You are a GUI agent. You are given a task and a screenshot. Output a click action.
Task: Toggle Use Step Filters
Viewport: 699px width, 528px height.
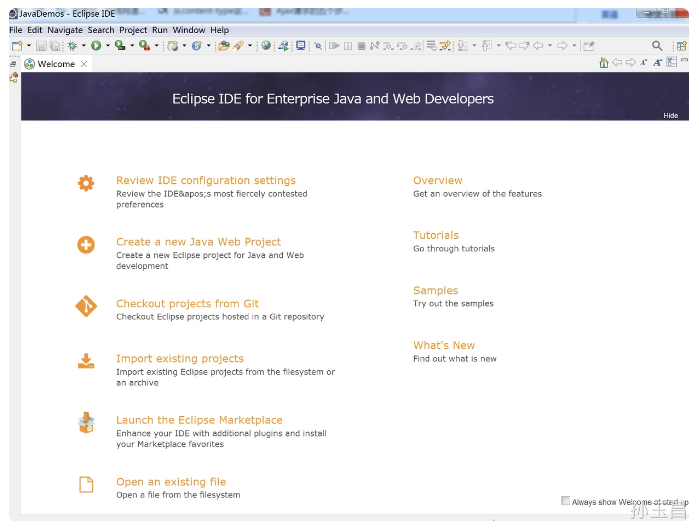[x=445, y=46]
